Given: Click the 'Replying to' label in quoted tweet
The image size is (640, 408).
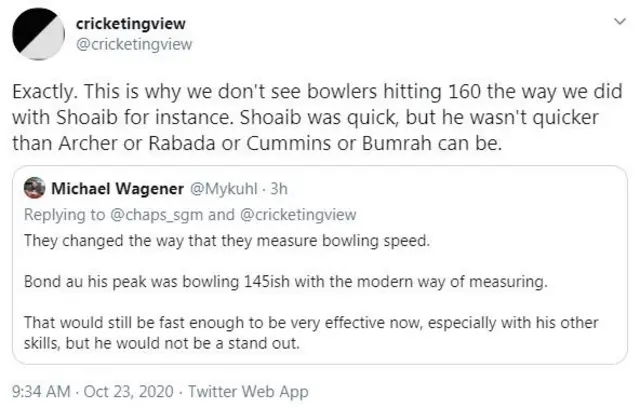Looking at the screenshot, I should 60,212.
